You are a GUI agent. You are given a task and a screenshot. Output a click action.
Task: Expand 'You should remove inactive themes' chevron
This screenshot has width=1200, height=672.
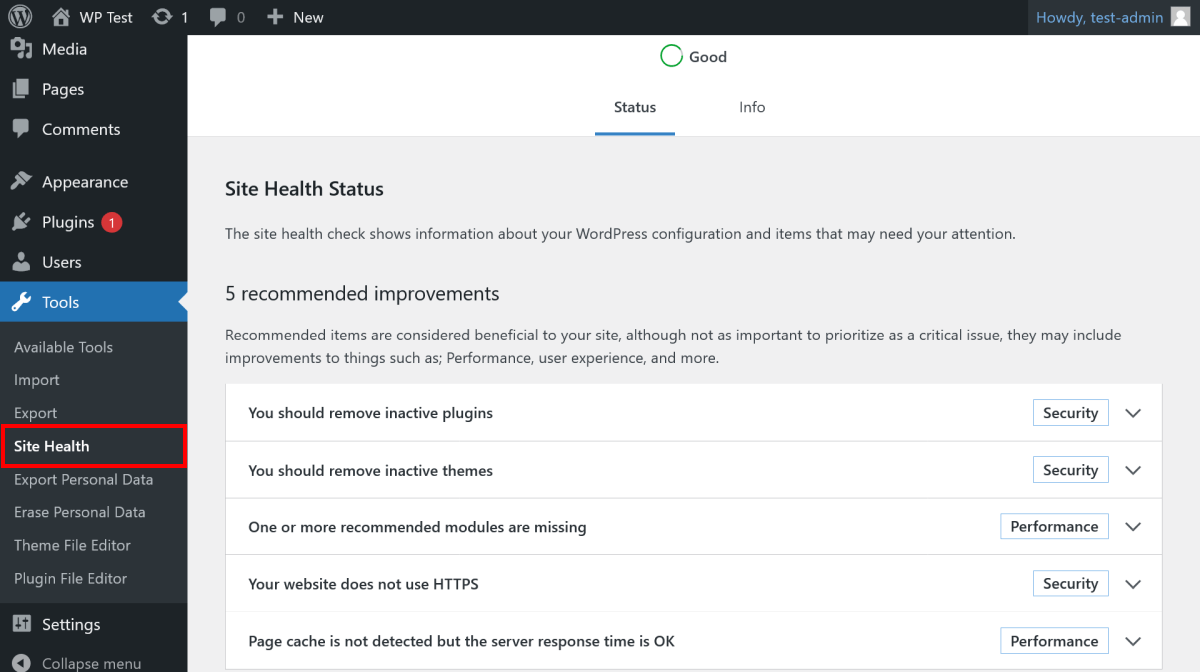pyautogui.click(x=1133, y=470)
